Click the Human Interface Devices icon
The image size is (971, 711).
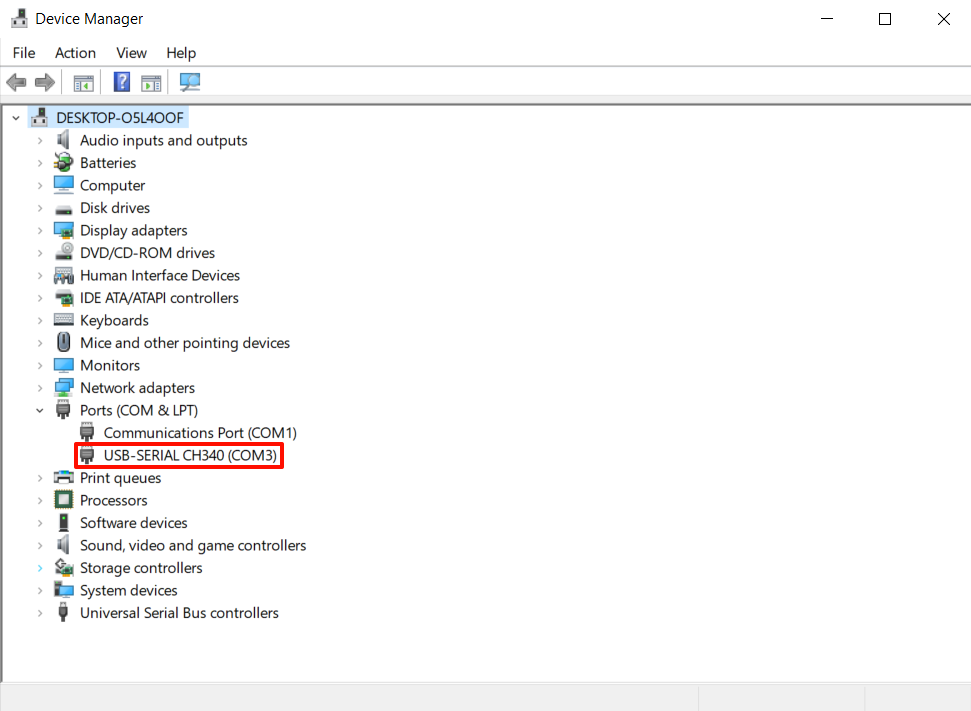point(63,275)
